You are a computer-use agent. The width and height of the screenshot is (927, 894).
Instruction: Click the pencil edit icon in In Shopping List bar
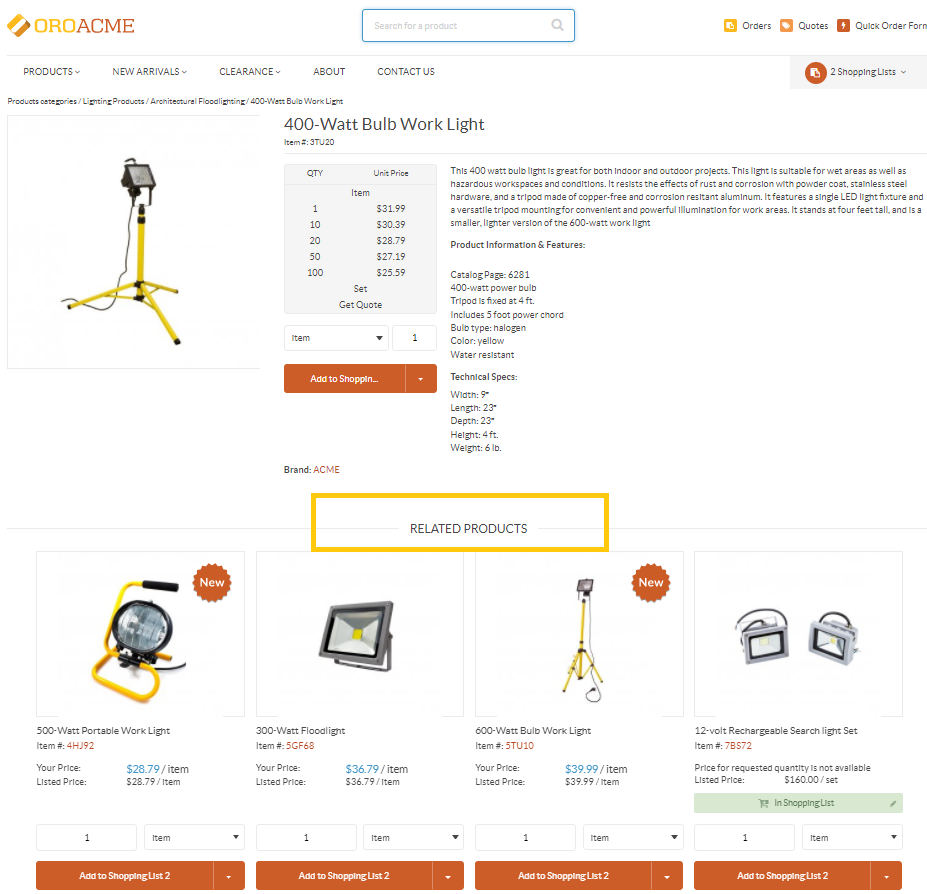point(893,803)
